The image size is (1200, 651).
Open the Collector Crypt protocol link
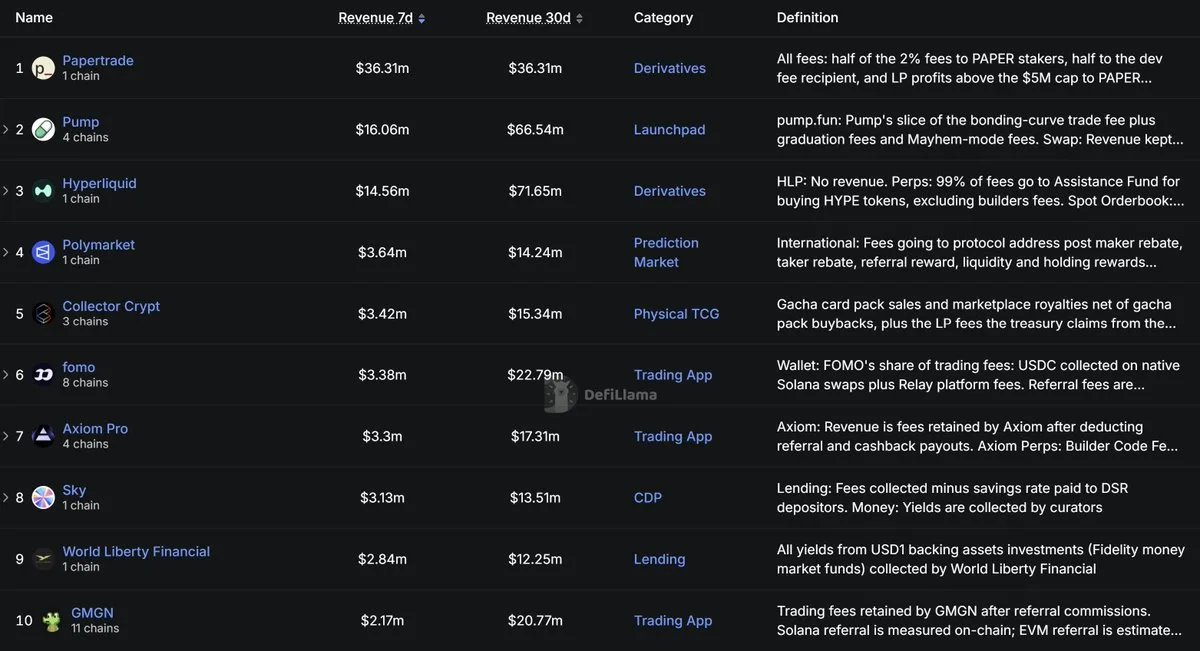click(x=111, y=306)
